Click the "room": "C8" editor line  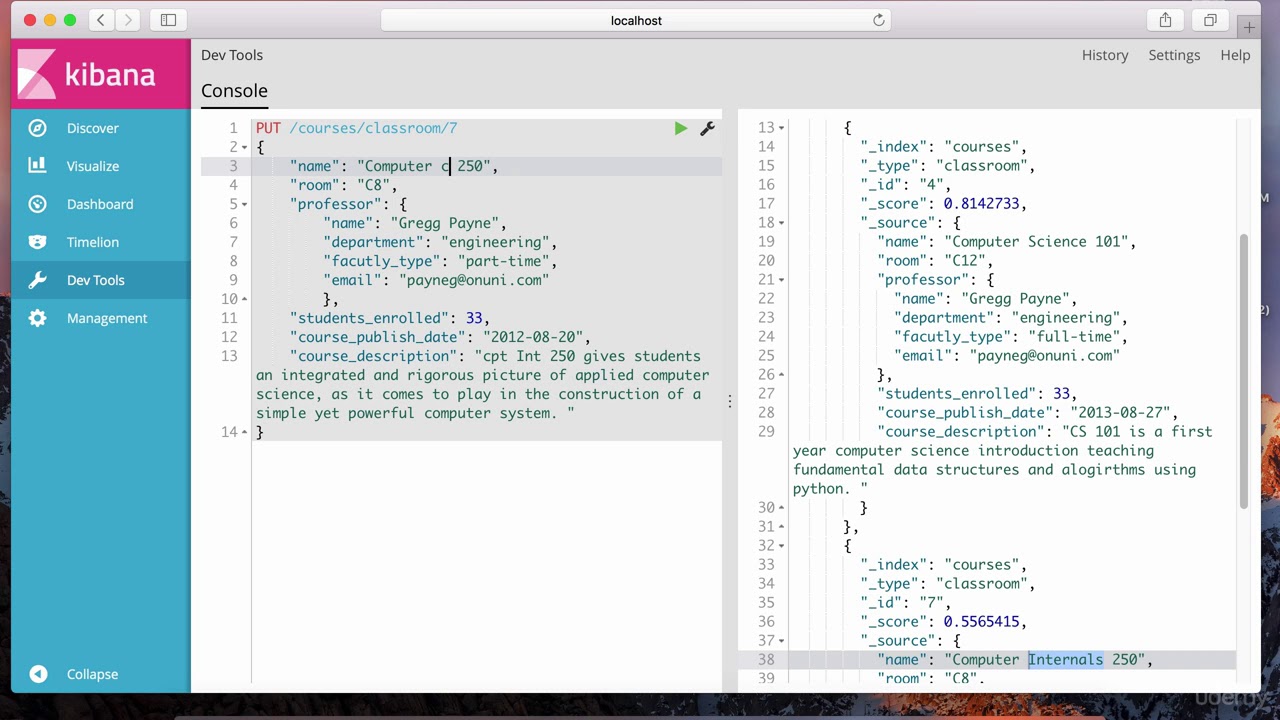(343, 185)
